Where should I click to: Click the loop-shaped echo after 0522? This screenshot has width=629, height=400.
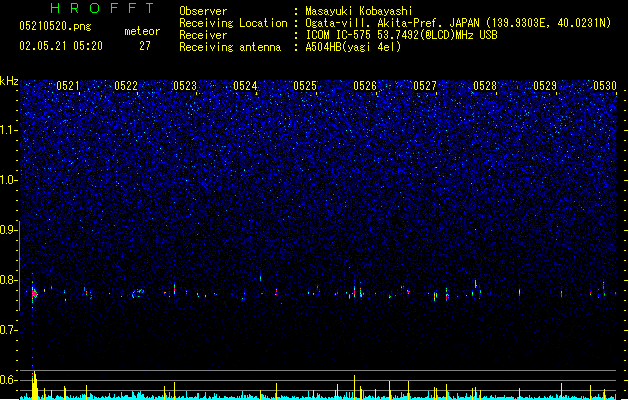(138, 293)
